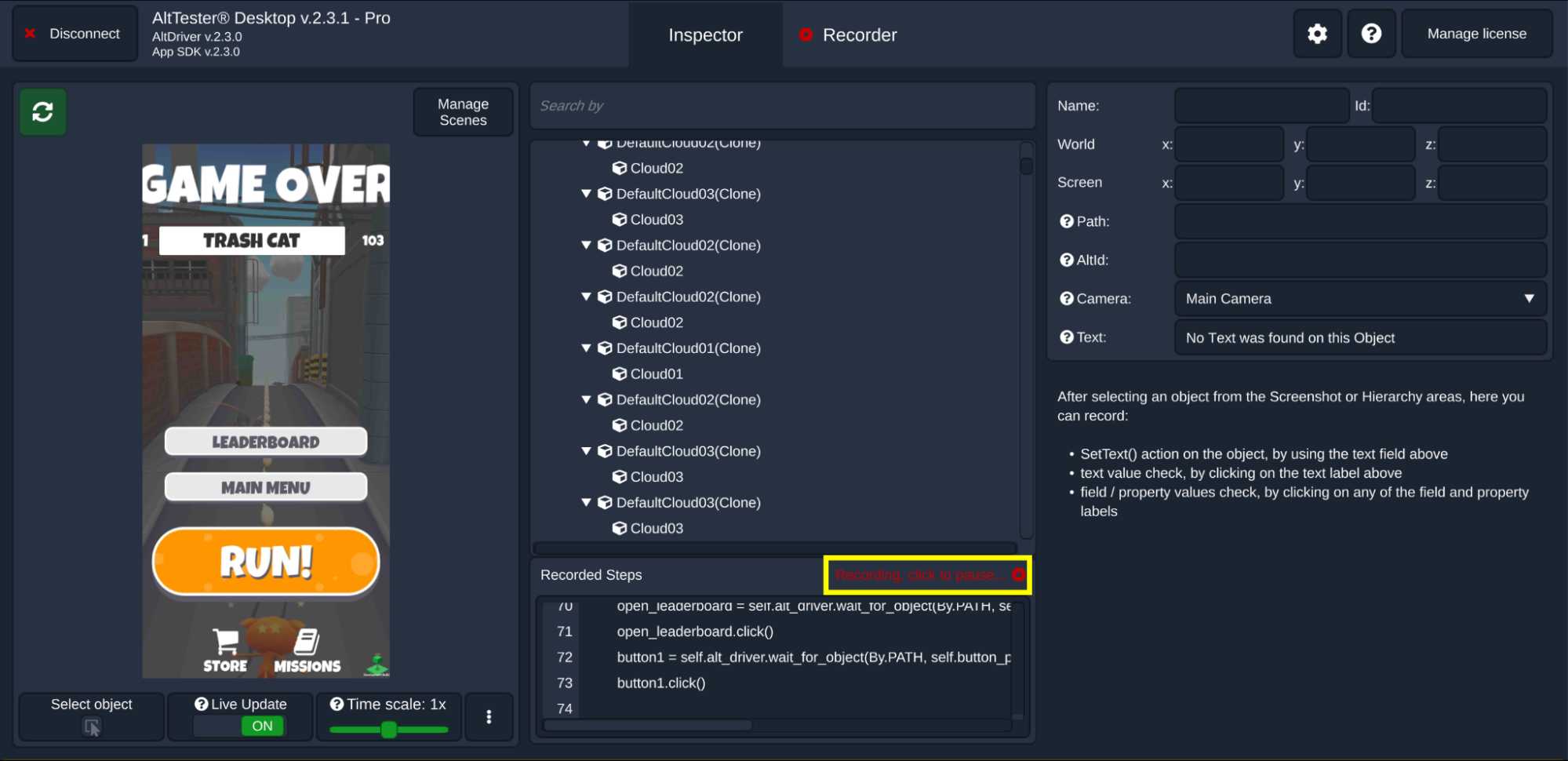
Task: Collapse the DefaultCloud01(Clone) node
Action: (x=586, y=348)
